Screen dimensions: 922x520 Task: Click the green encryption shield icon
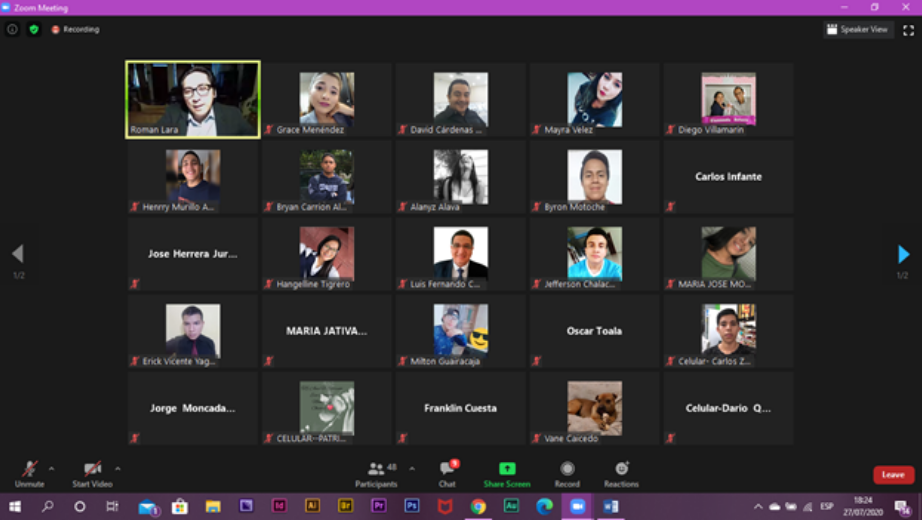(x=34, y=29)
